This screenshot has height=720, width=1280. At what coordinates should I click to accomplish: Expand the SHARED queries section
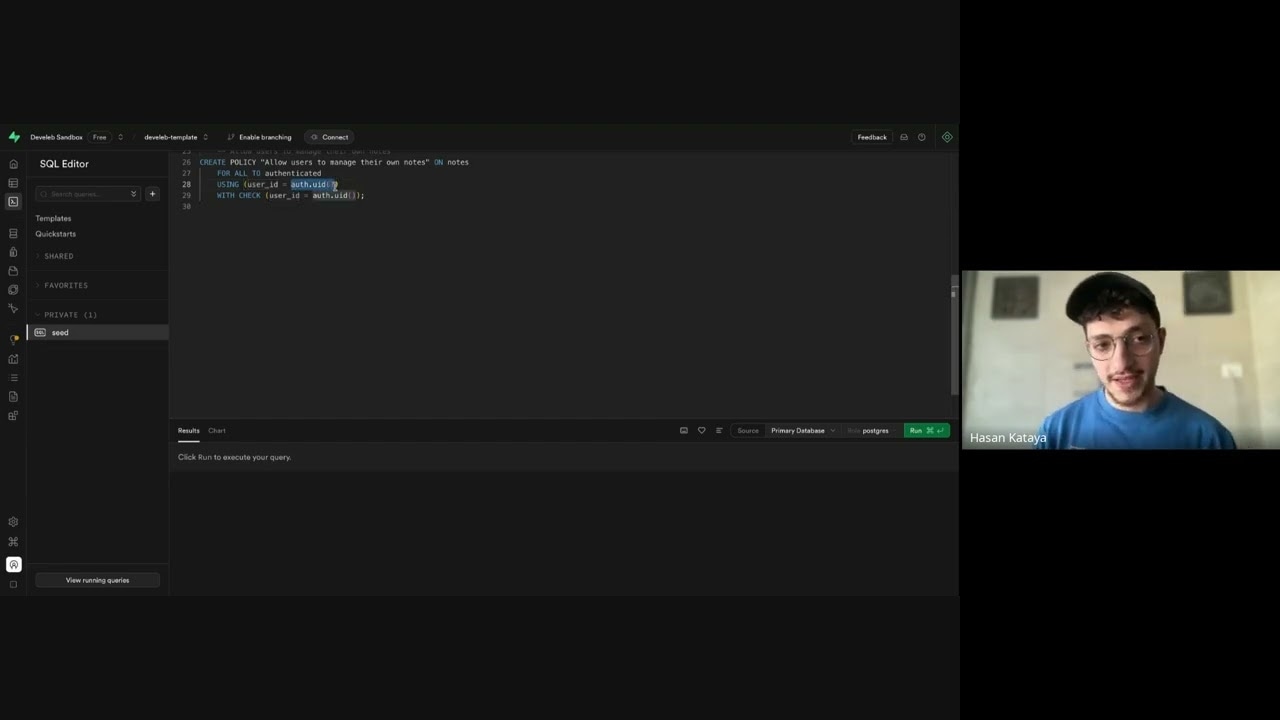click(x=58, y=256)
